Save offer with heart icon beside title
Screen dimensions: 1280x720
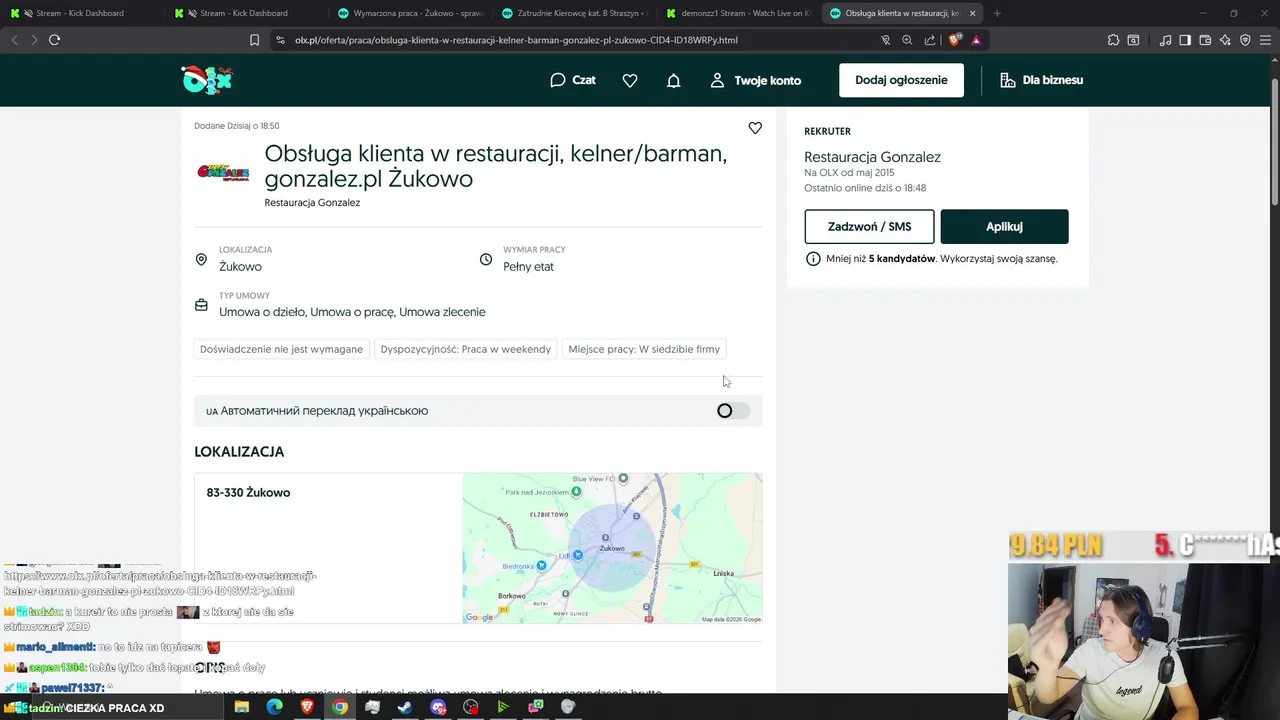tap(755, 128)
